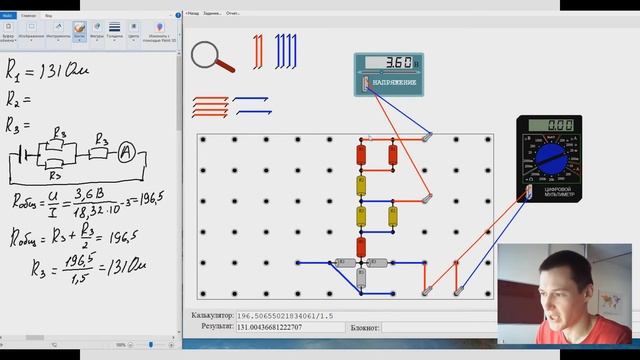640x360 pixels.
Task: Expand the Буфер обмена clipboard group
Action: (x=8, y=32)
